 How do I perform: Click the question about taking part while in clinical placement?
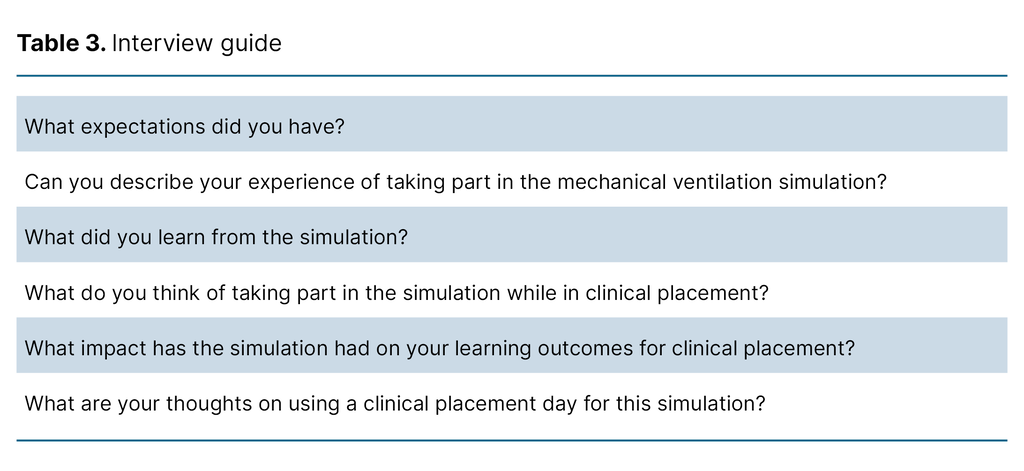click(395, 294)
